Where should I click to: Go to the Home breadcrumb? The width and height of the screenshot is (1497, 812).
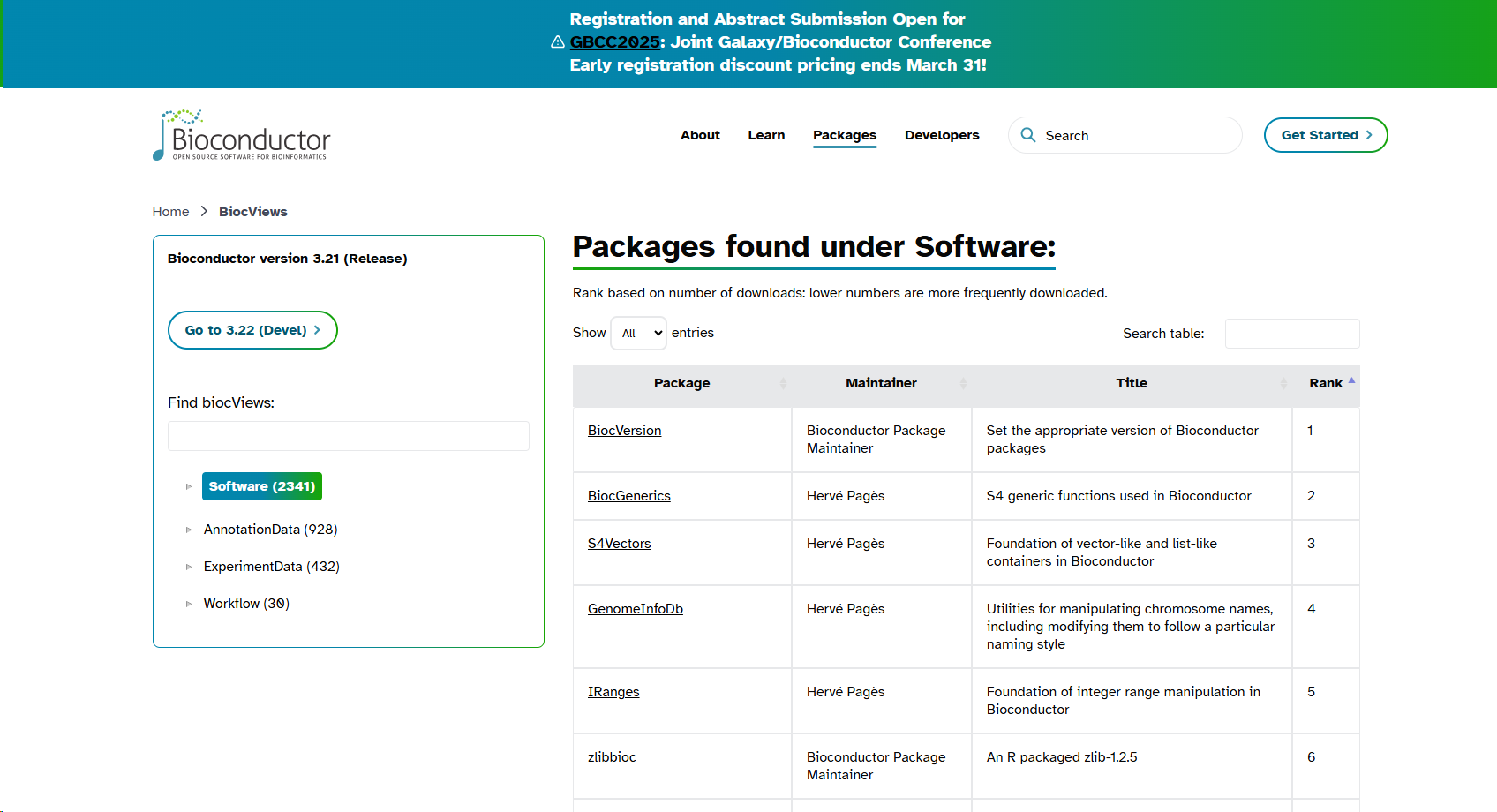170,212
